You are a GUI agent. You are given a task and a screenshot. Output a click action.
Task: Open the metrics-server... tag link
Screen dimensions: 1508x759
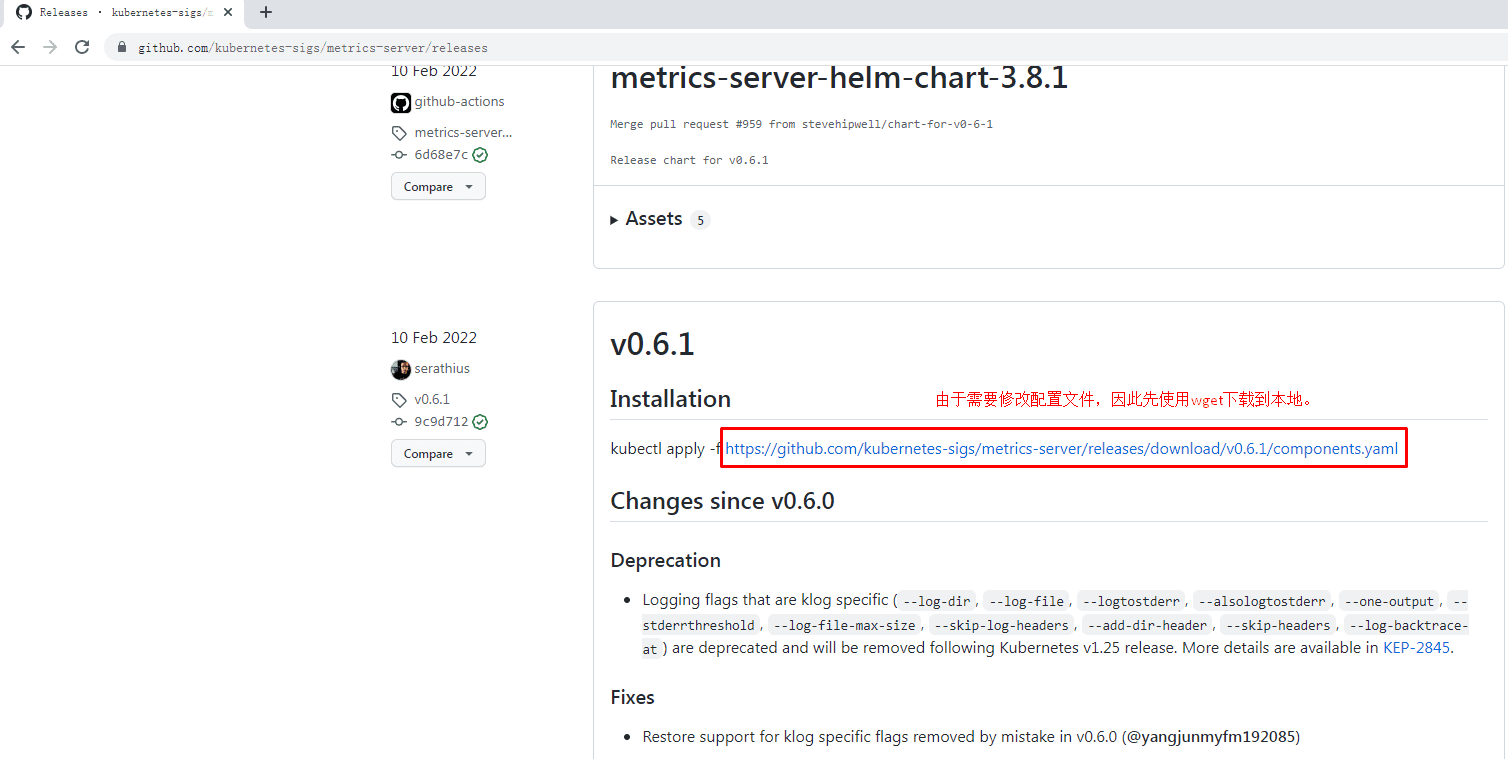[463, 132]
